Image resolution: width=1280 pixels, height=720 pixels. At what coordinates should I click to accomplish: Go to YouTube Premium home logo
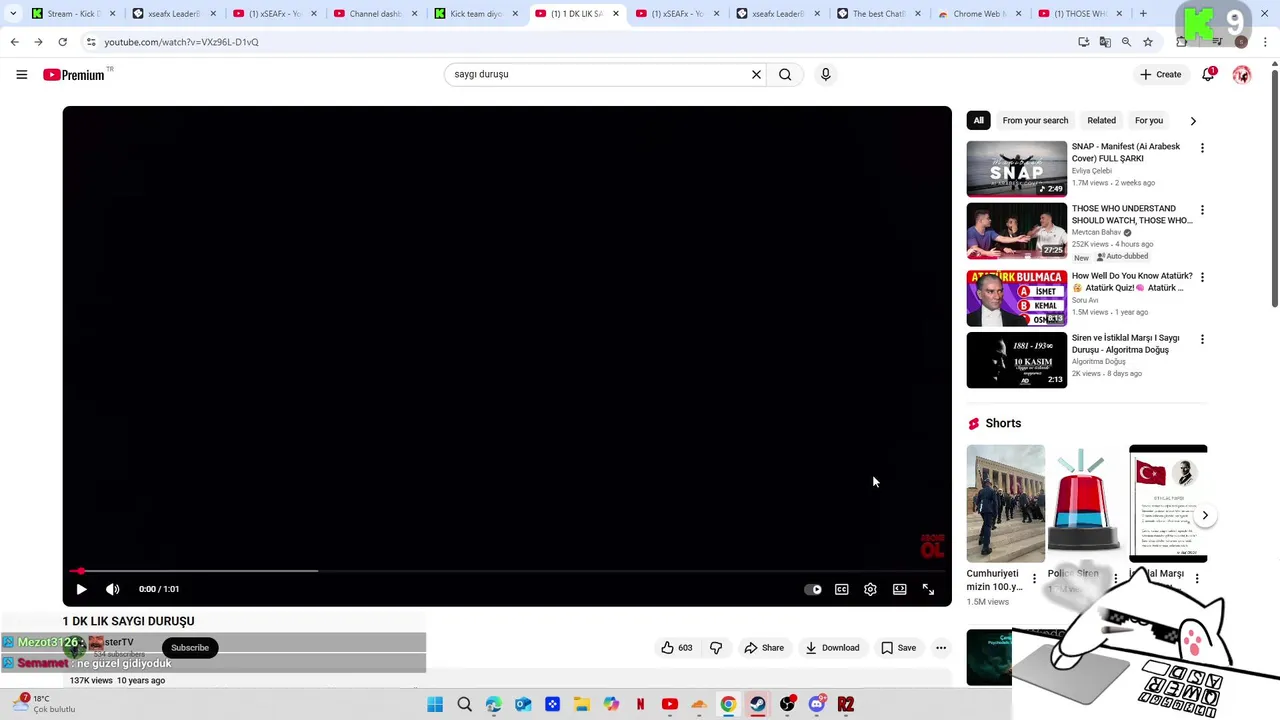74,75
